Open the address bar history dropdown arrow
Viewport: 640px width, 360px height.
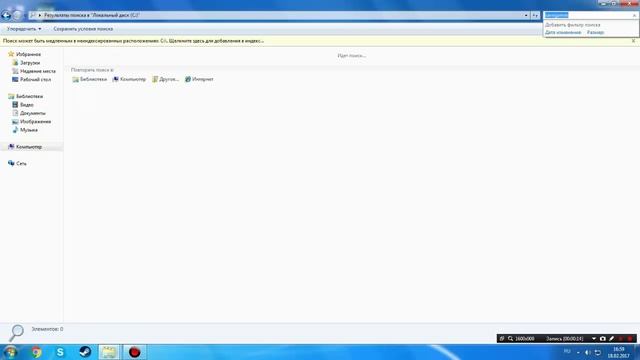tap(526, 15)
